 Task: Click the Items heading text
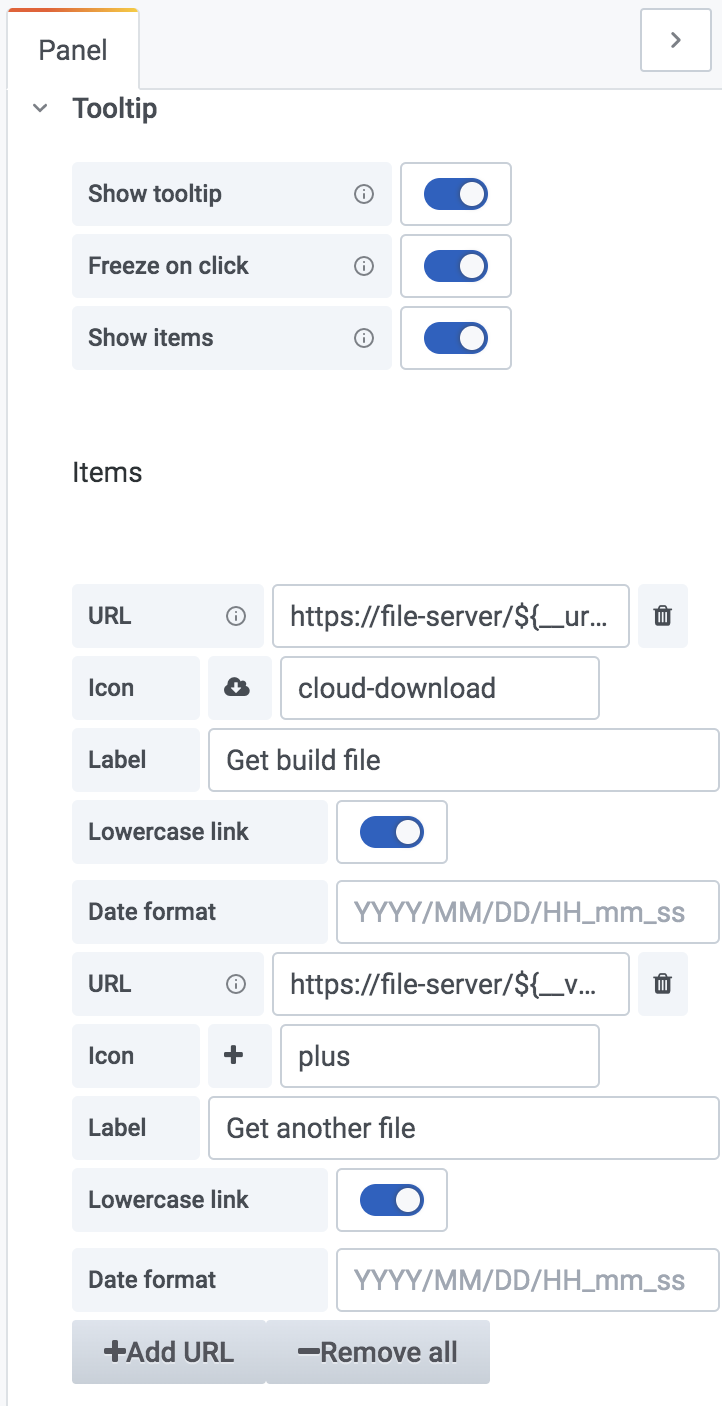[107, 472]
